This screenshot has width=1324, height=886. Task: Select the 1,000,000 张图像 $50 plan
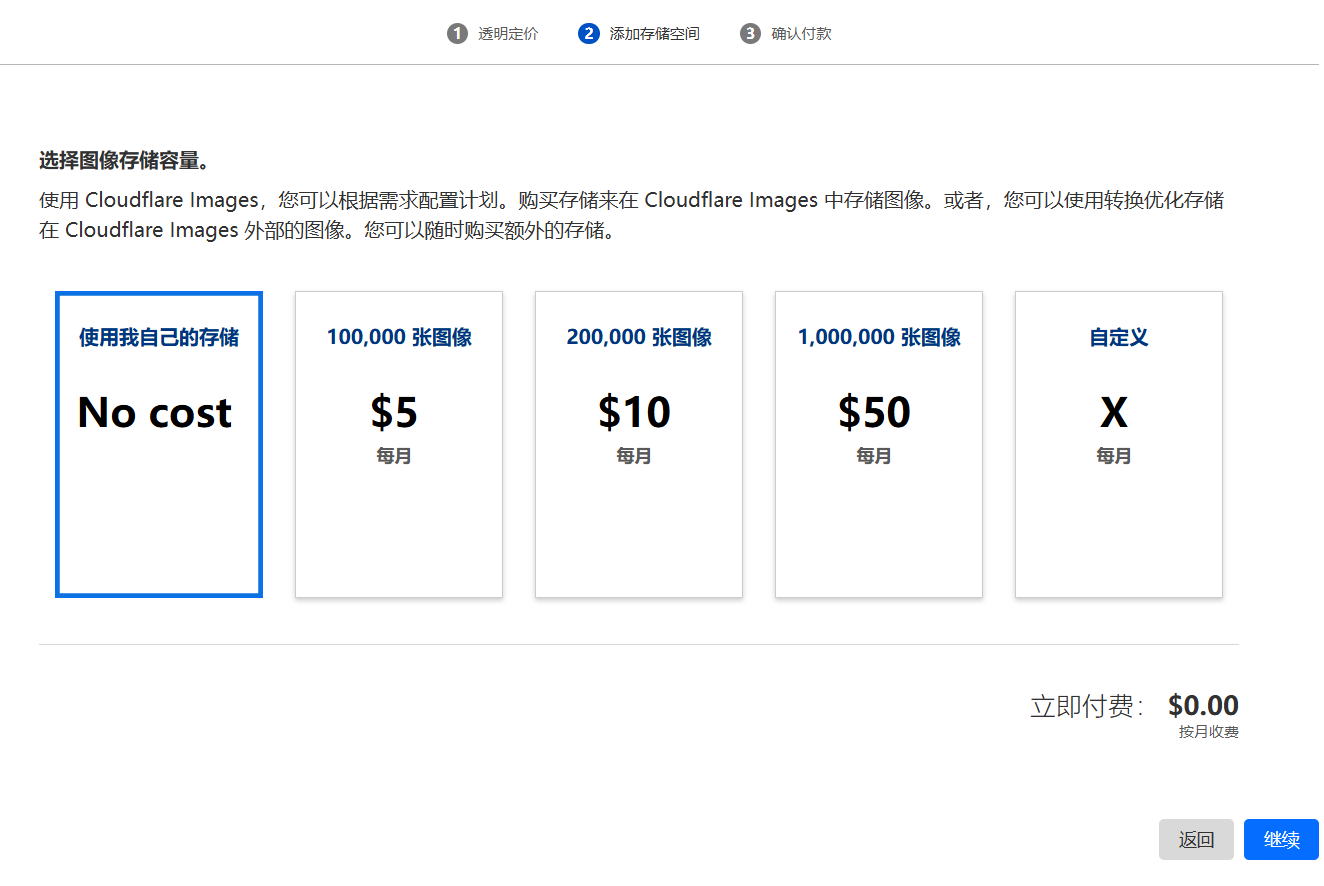[x=879, y=444]
